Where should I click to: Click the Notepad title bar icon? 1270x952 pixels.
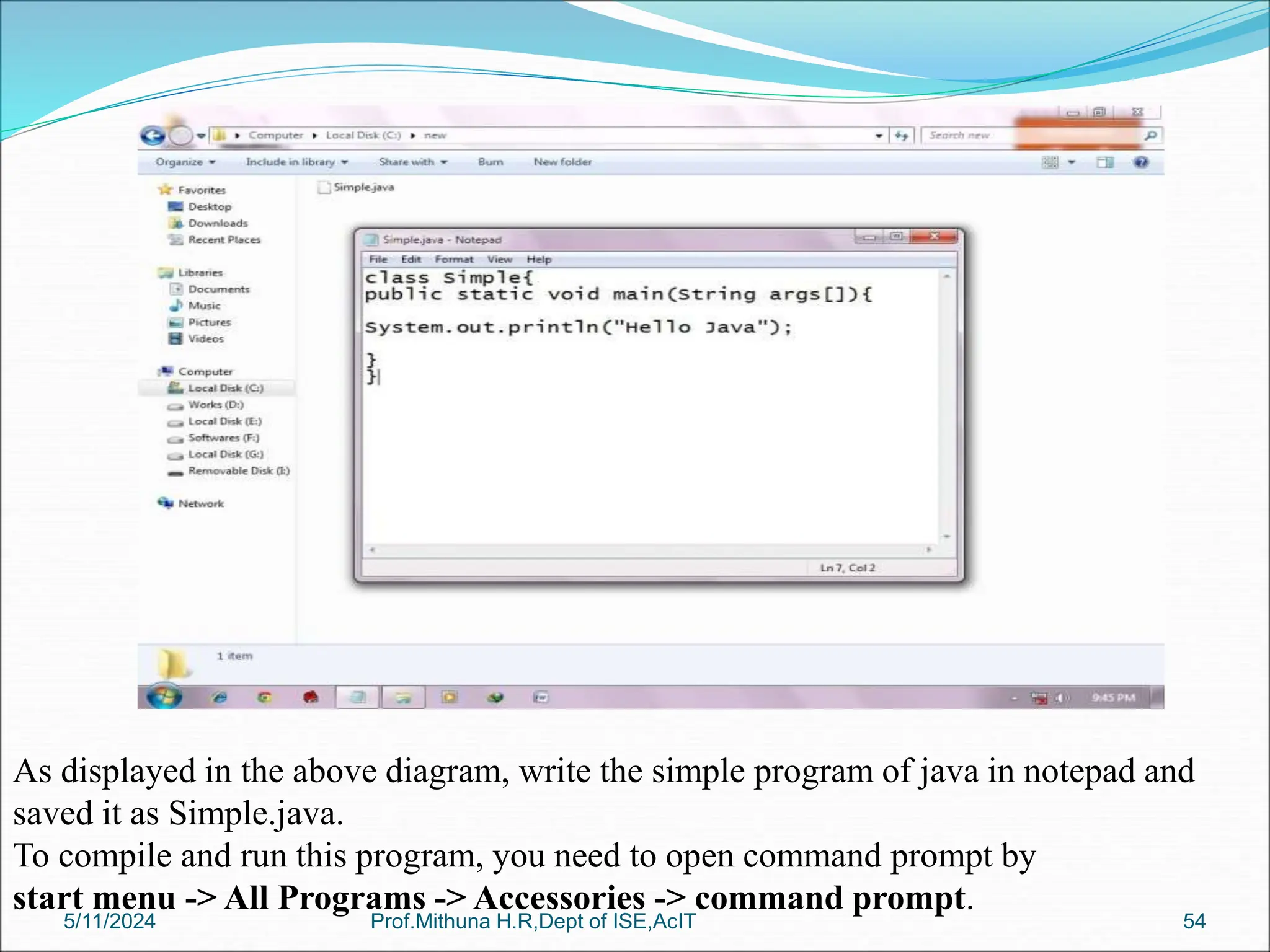(x=371, y=240)
